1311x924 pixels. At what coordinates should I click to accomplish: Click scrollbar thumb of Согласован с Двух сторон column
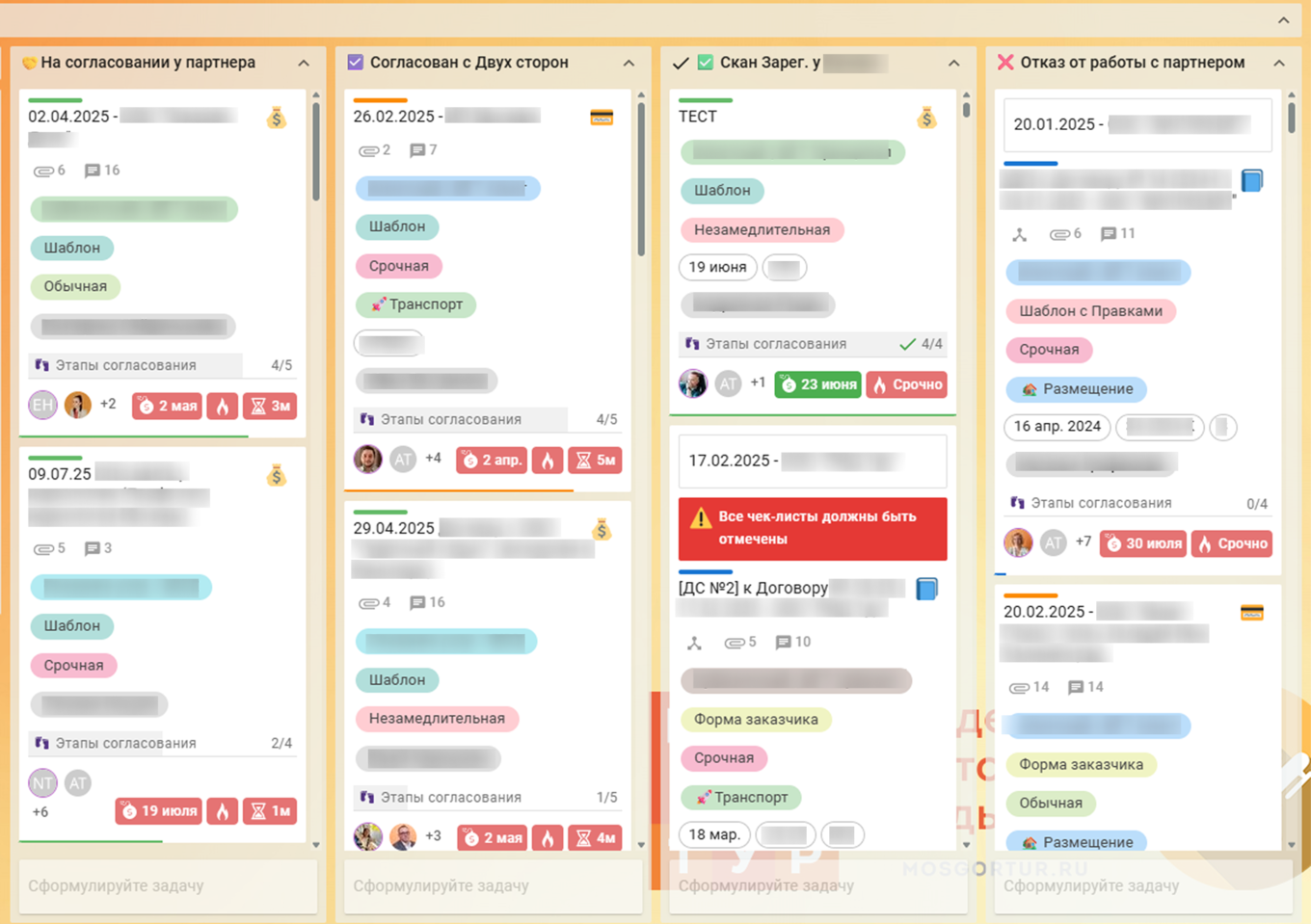(641, 180)
